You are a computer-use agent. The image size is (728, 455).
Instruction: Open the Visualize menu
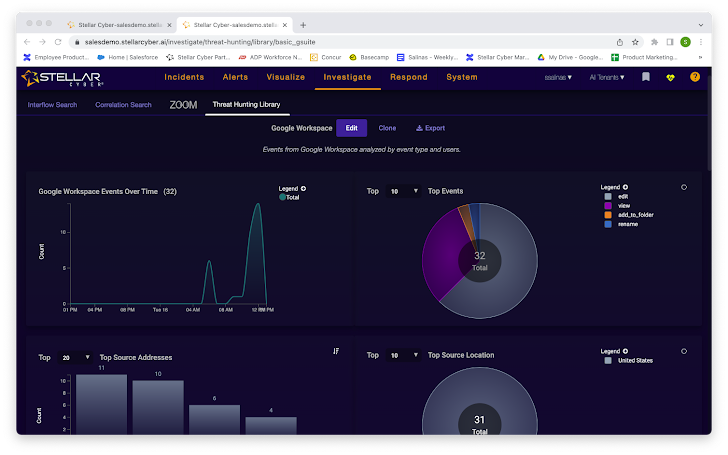(x=286, y=77)
